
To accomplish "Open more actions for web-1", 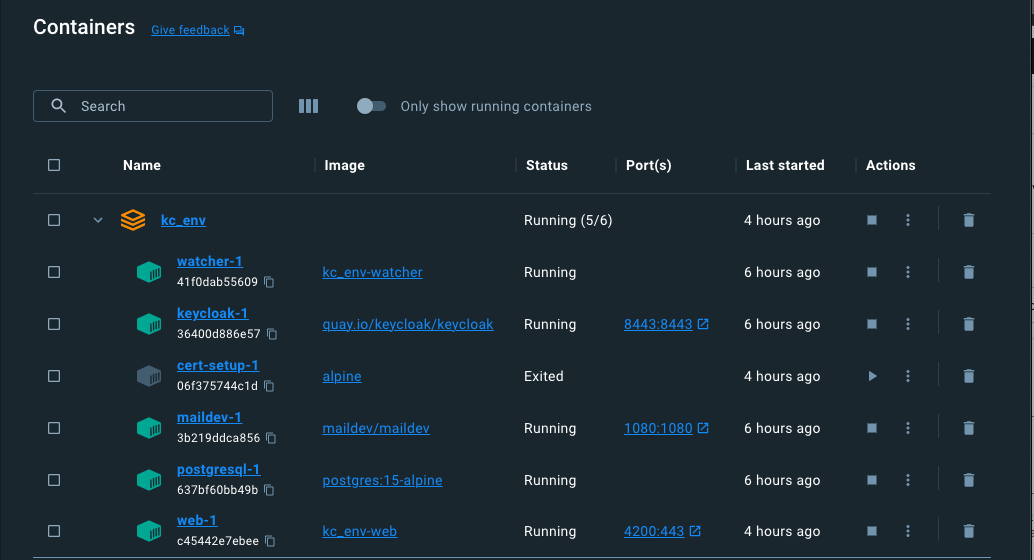I will point(908,531).
